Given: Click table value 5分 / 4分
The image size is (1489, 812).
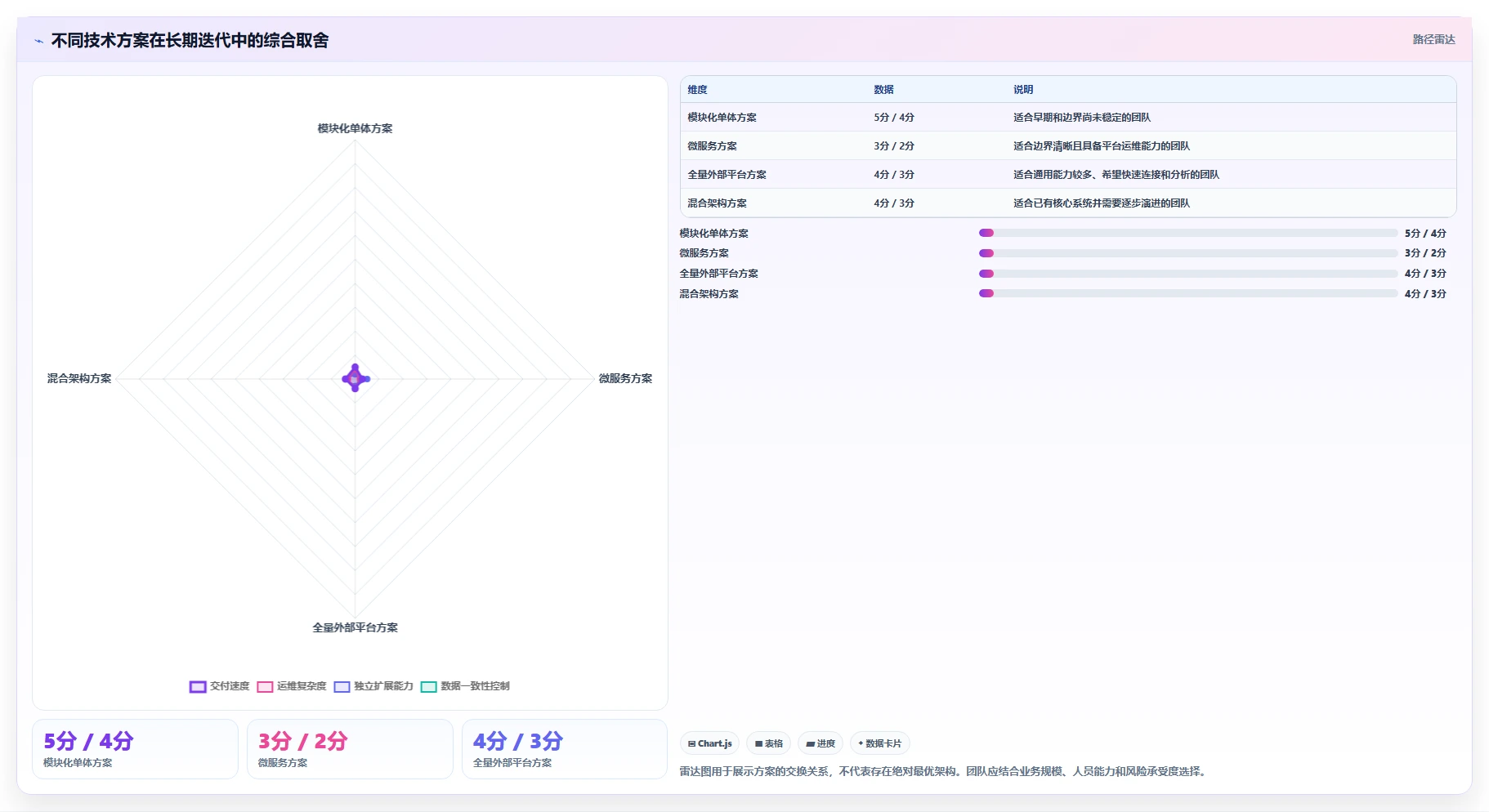Looking at the screenshot, I should (x=894, y=118).
